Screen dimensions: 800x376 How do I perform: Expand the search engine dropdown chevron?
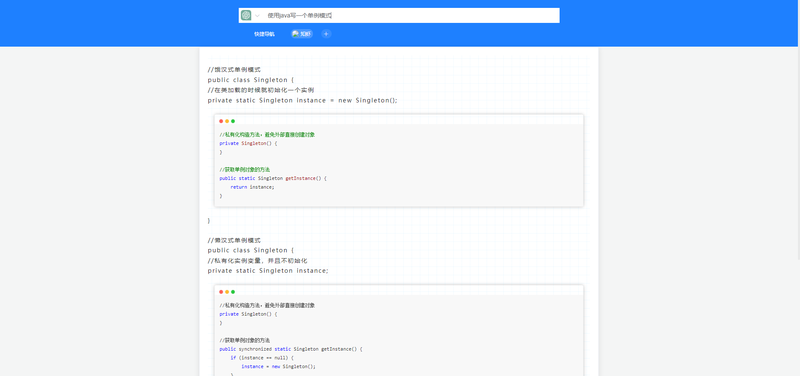[x=257, y=16]
